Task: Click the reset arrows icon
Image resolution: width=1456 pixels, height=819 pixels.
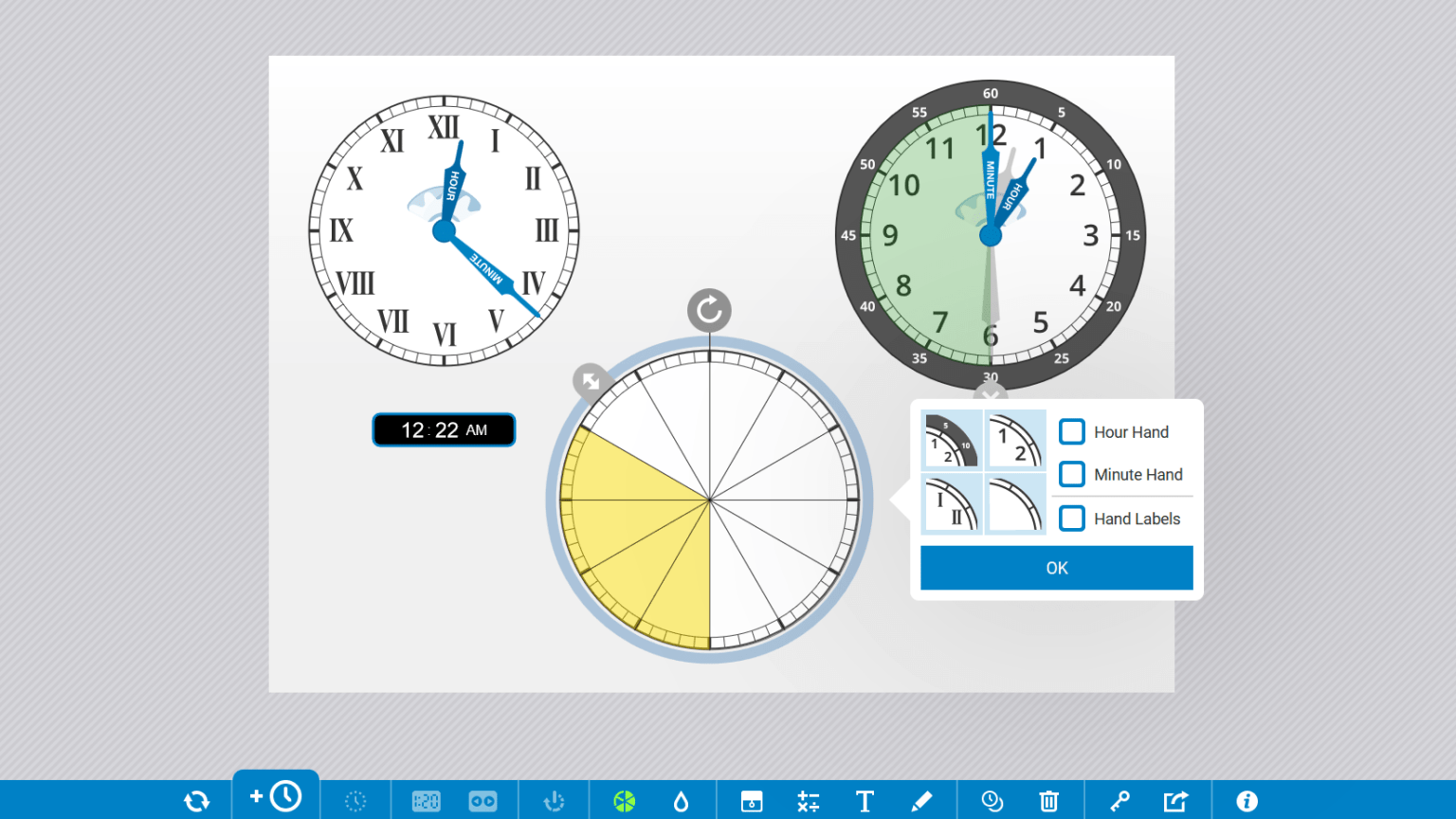Action: pos(196,801)
